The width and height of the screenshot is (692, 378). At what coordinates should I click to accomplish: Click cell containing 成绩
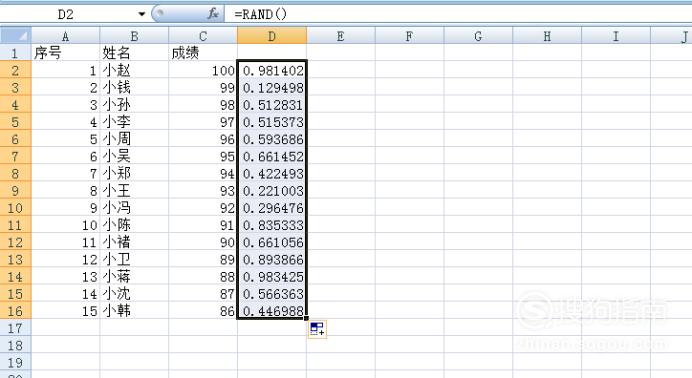[203, 53]
